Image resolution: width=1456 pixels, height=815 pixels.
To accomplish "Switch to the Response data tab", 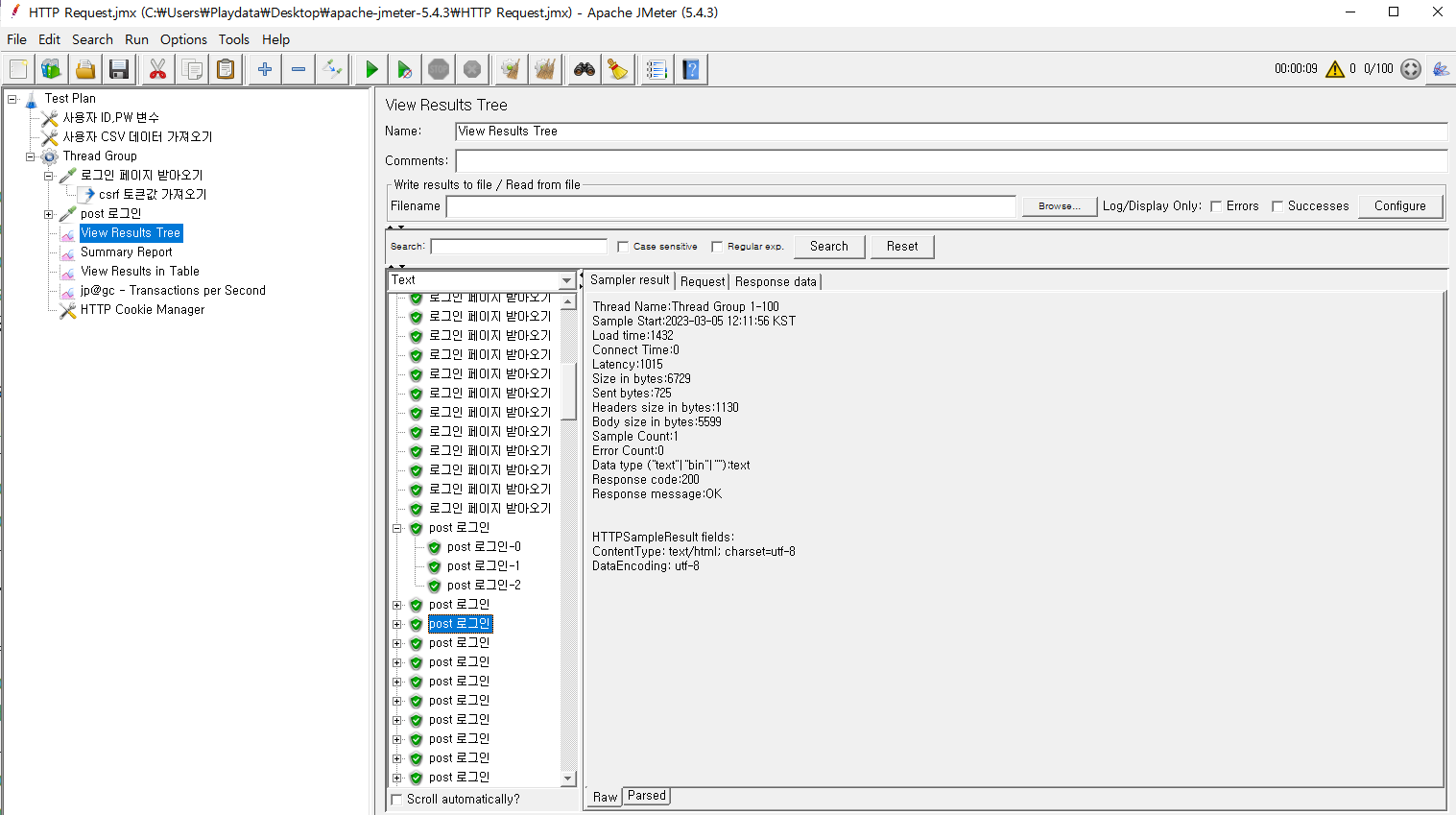I will pos(776,281).
